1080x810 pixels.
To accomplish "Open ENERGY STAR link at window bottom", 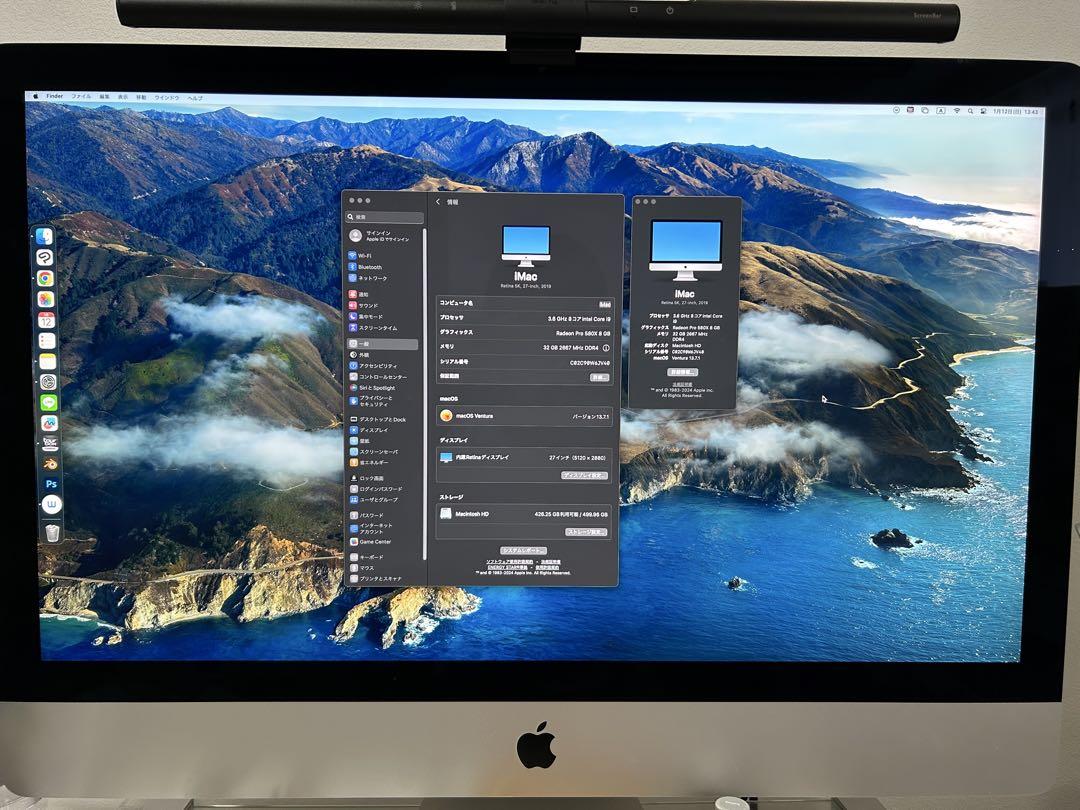I will (x=508, y=567).
